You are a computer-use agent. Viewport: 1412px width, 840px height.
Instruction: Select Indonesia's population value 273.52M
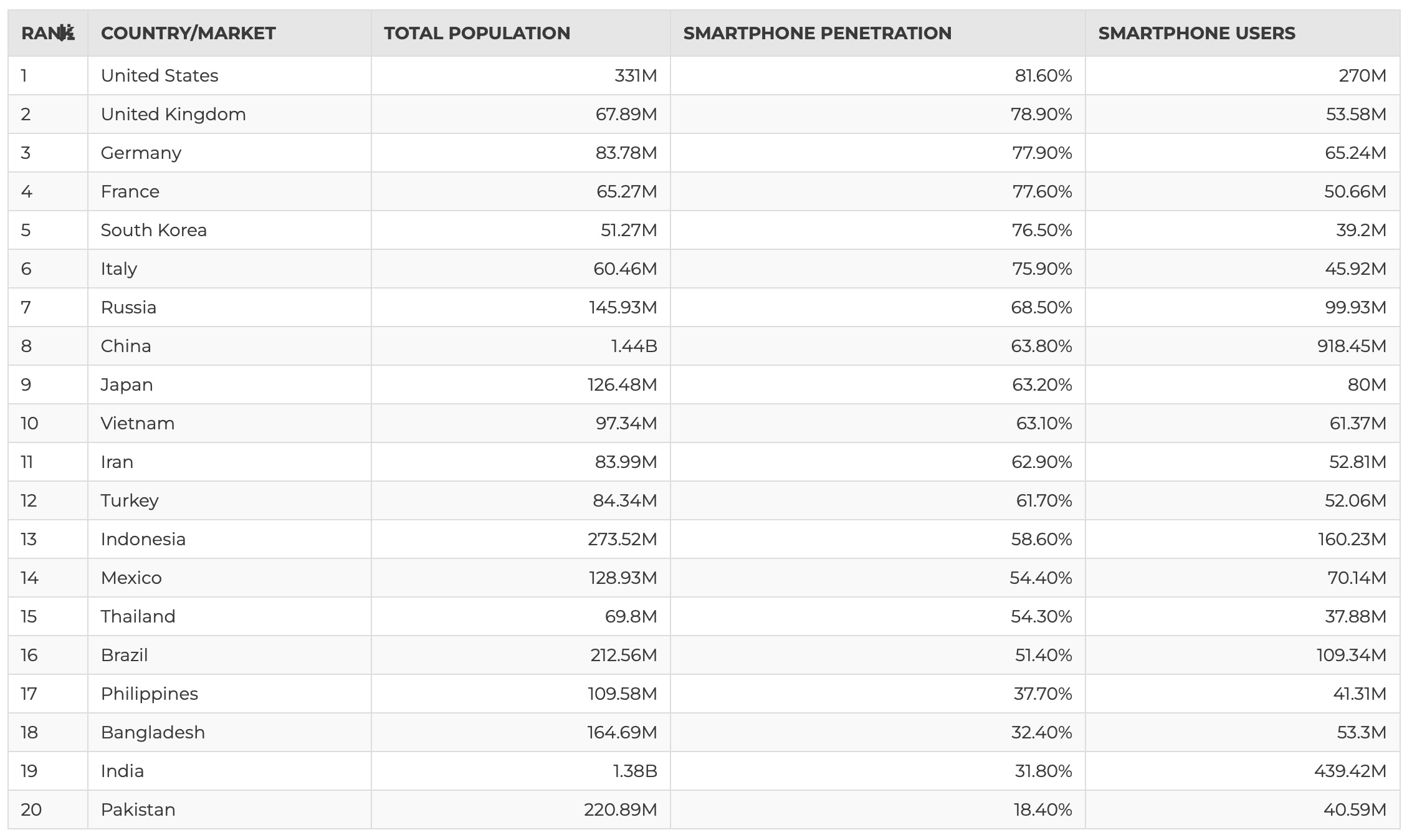tap(622, 540)
